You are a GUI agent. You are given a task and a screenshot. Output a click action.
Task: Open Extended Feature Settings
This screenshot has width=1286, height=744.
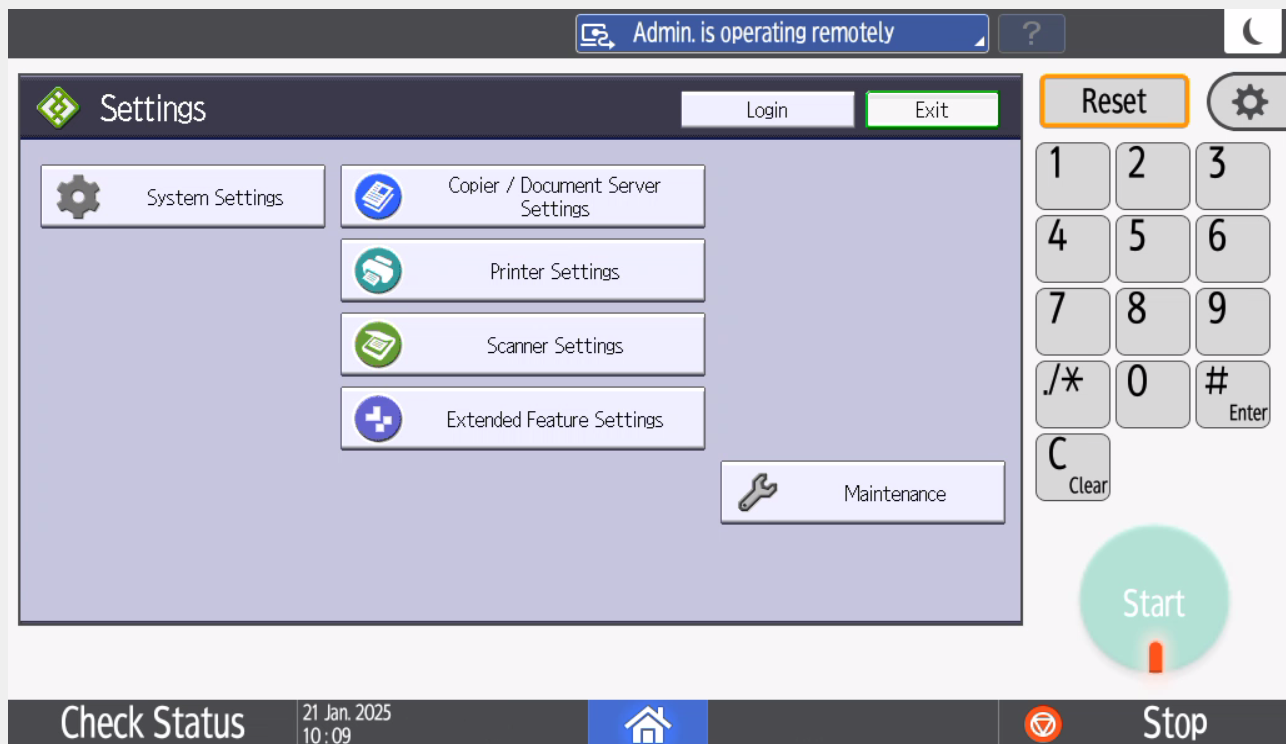click(x=522, y=417)
